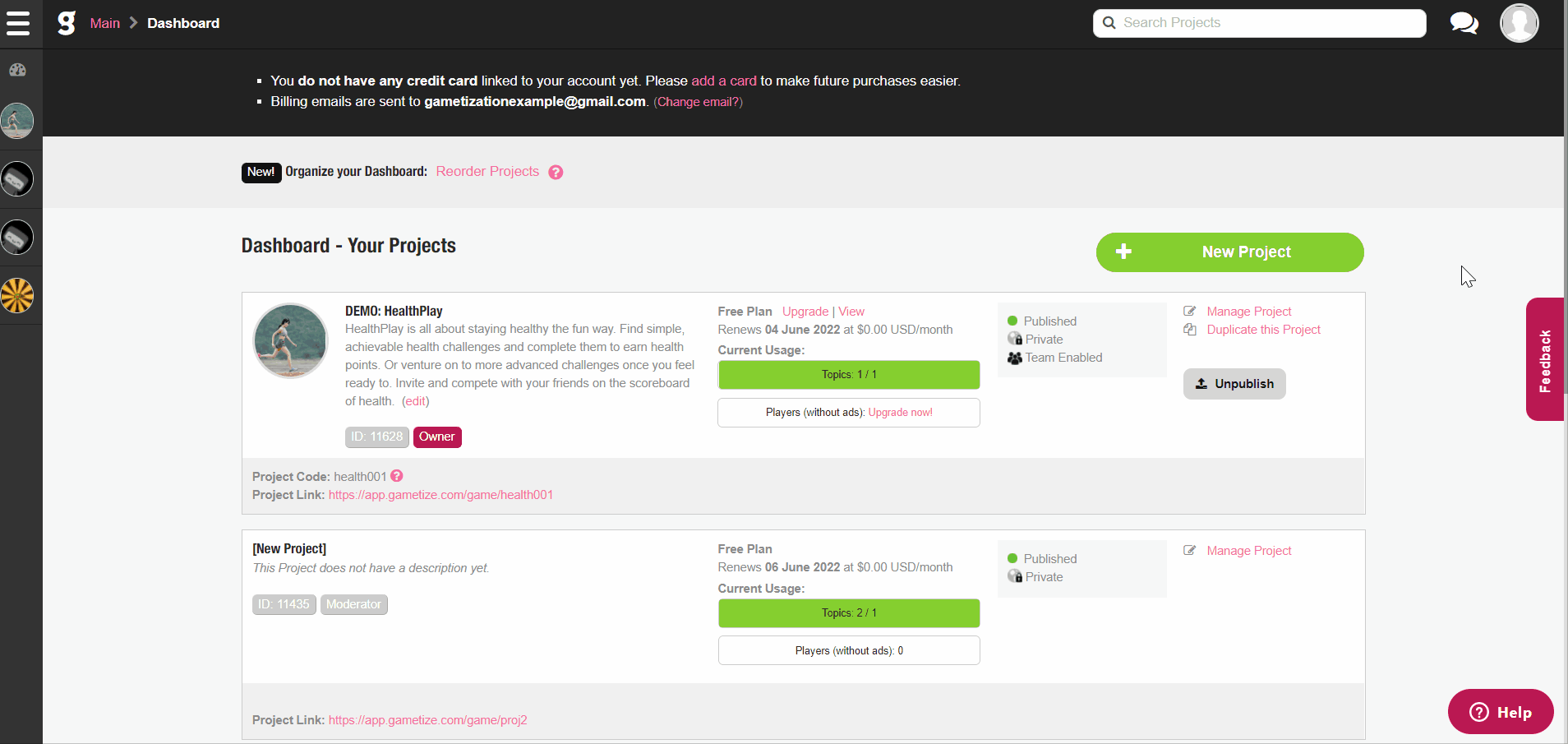Click 'Upgrade now!' in Players box
1568x744 pixels.
click(x=900, y=413)
